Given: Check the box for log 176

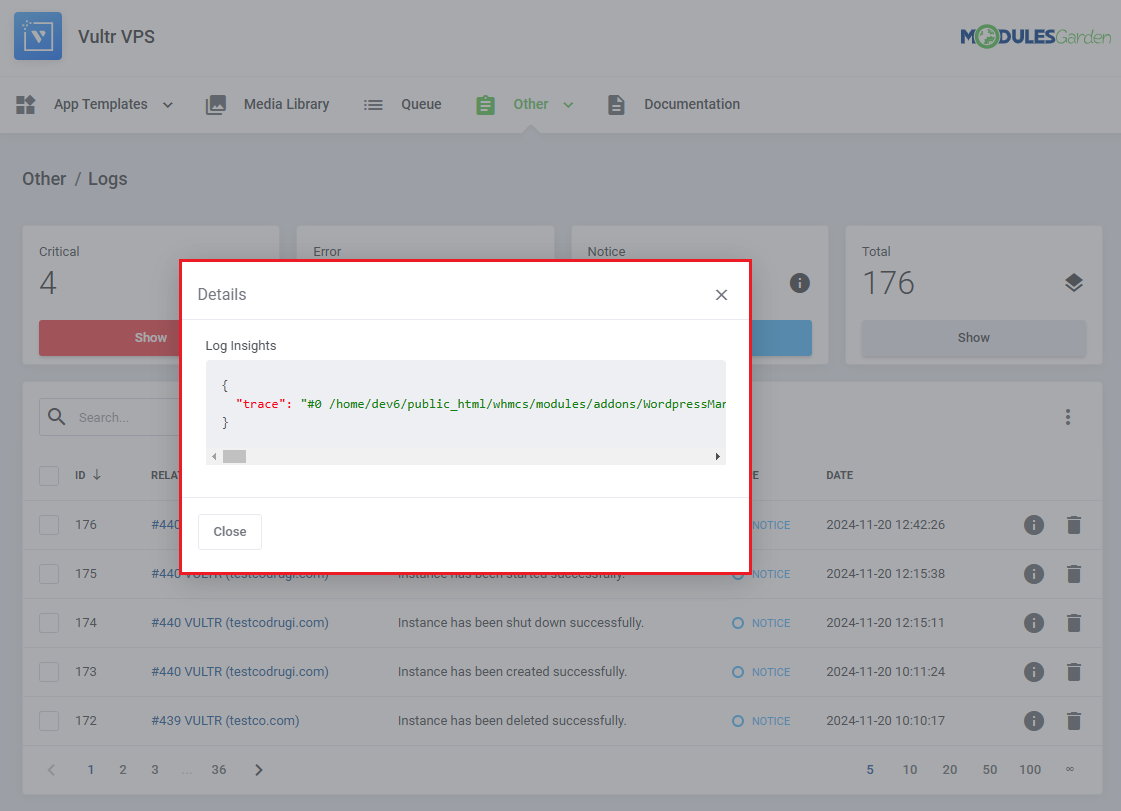Looking at the screenshot, I should pyautogui.click(x=49, y=525).
